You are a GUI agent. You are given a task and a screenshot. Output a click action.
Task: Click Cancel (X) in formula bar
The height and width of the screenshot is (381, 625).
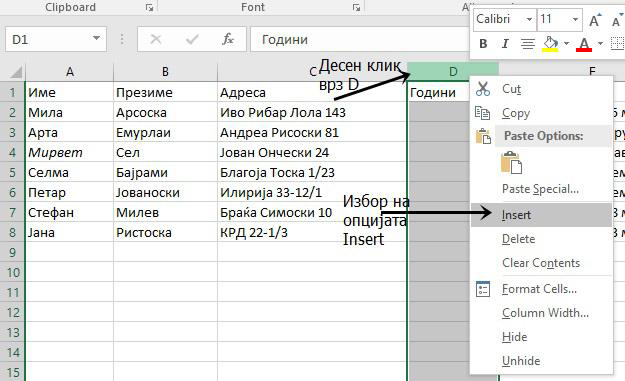click(x=155, y=39)
